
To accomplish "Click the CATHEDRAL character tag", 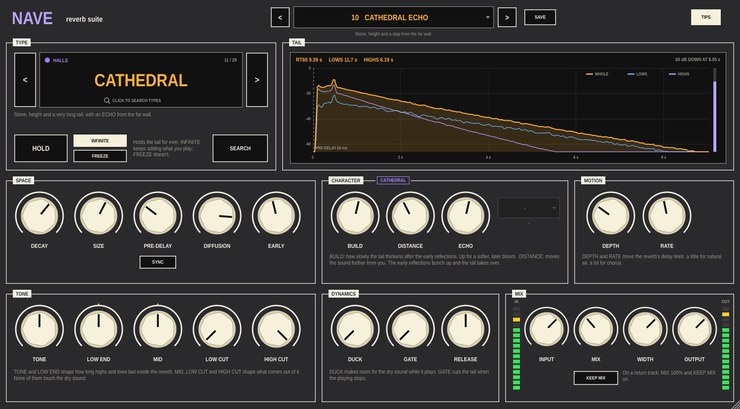I will pos(393,180).
